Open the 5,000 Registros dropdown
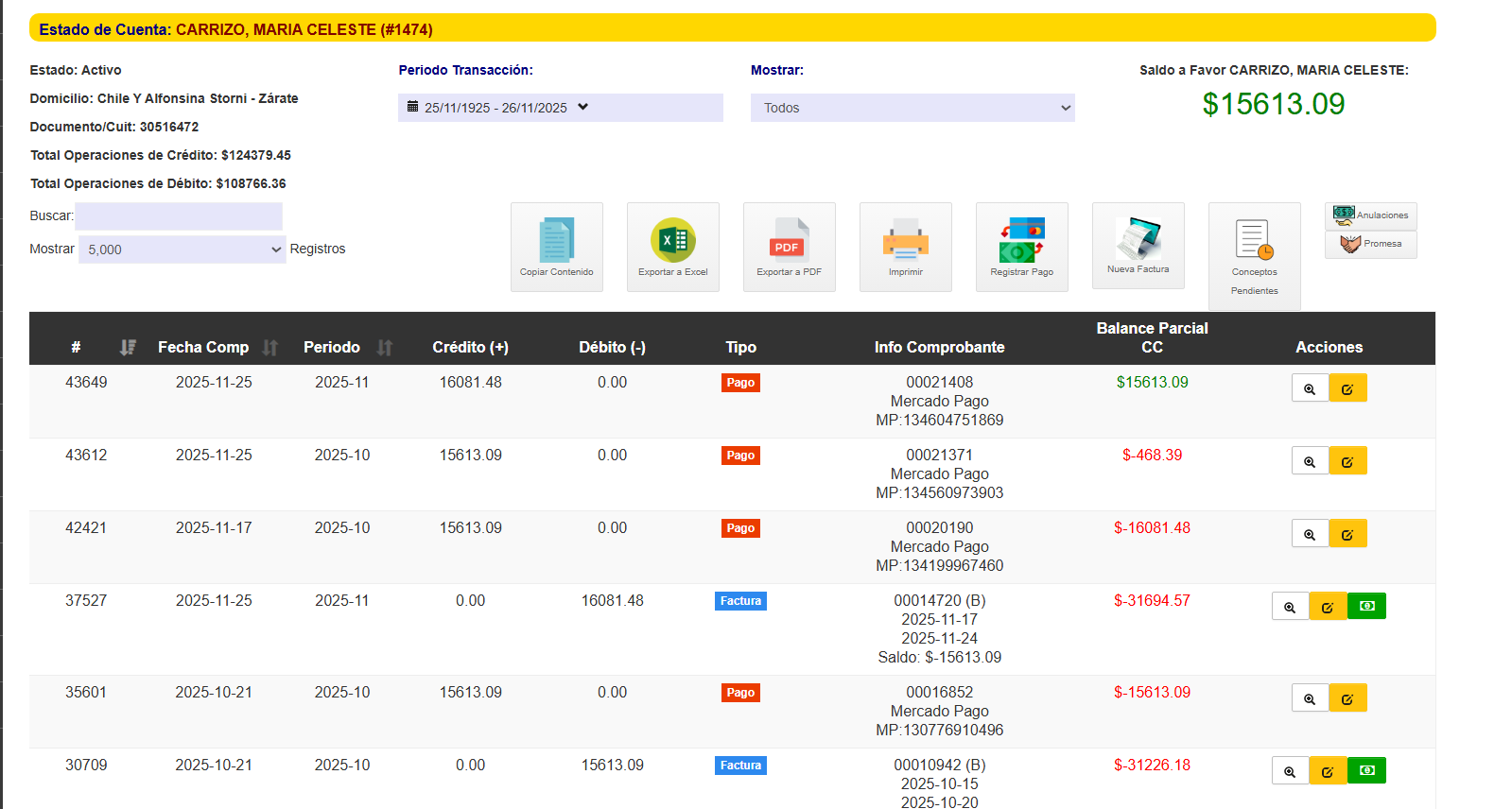 [x=182, y=250]
